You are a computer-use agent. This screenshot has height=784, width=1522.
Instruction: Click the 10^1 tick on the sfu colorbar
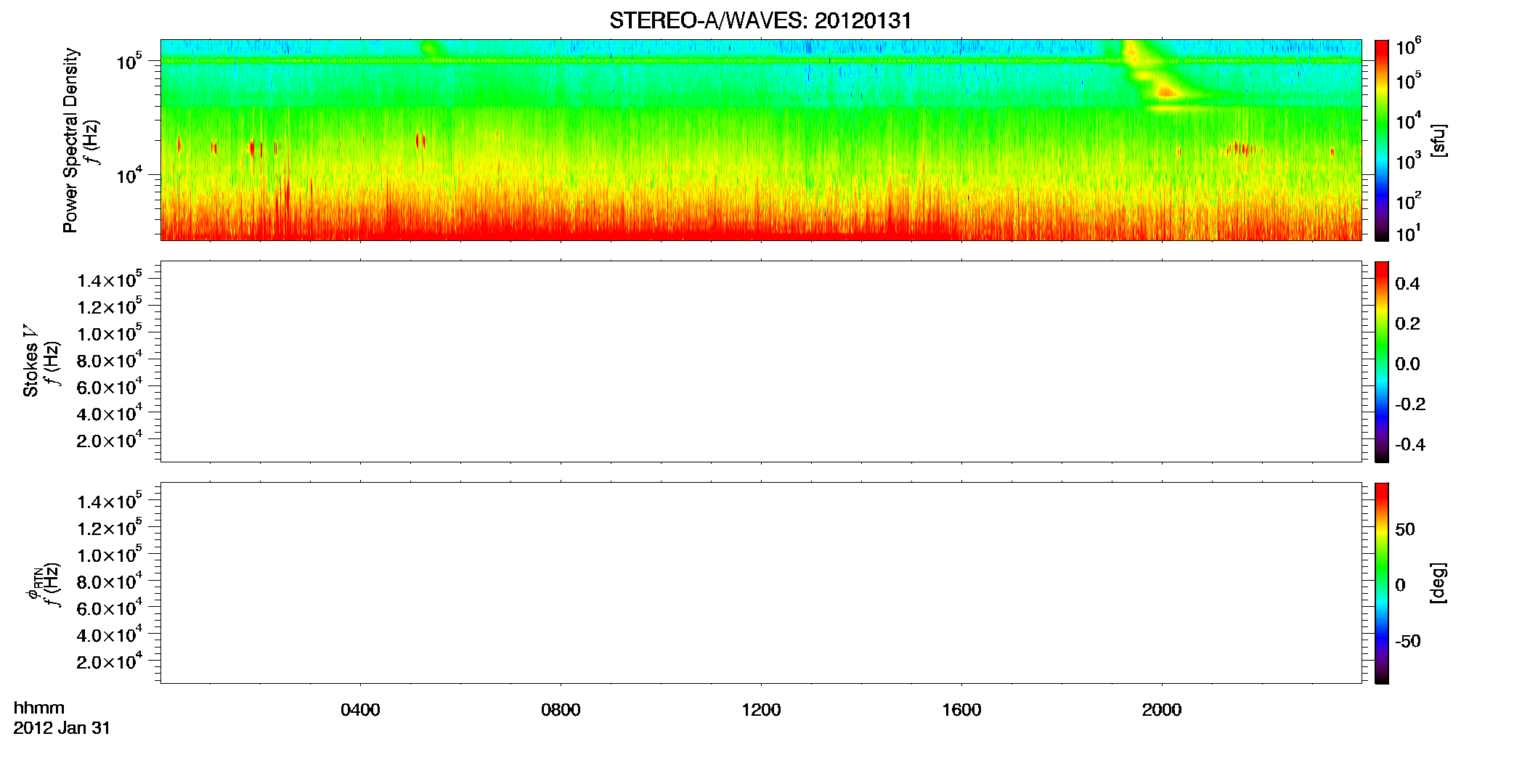click(x=1408, y=233)
